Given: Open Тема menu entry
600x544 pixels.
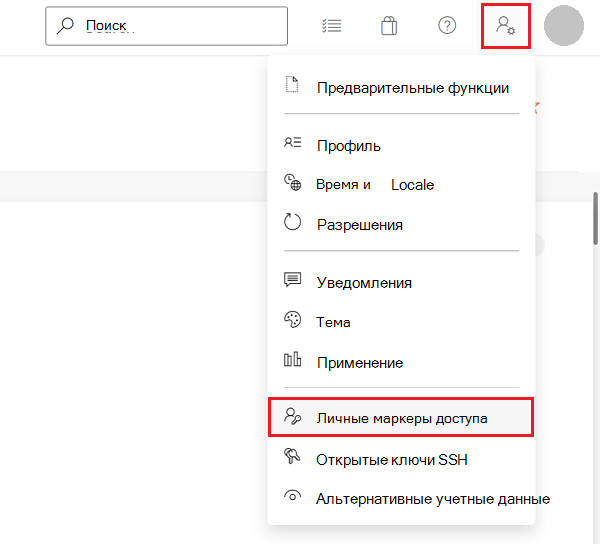Looking at the screenshot, I should (401, 322).
